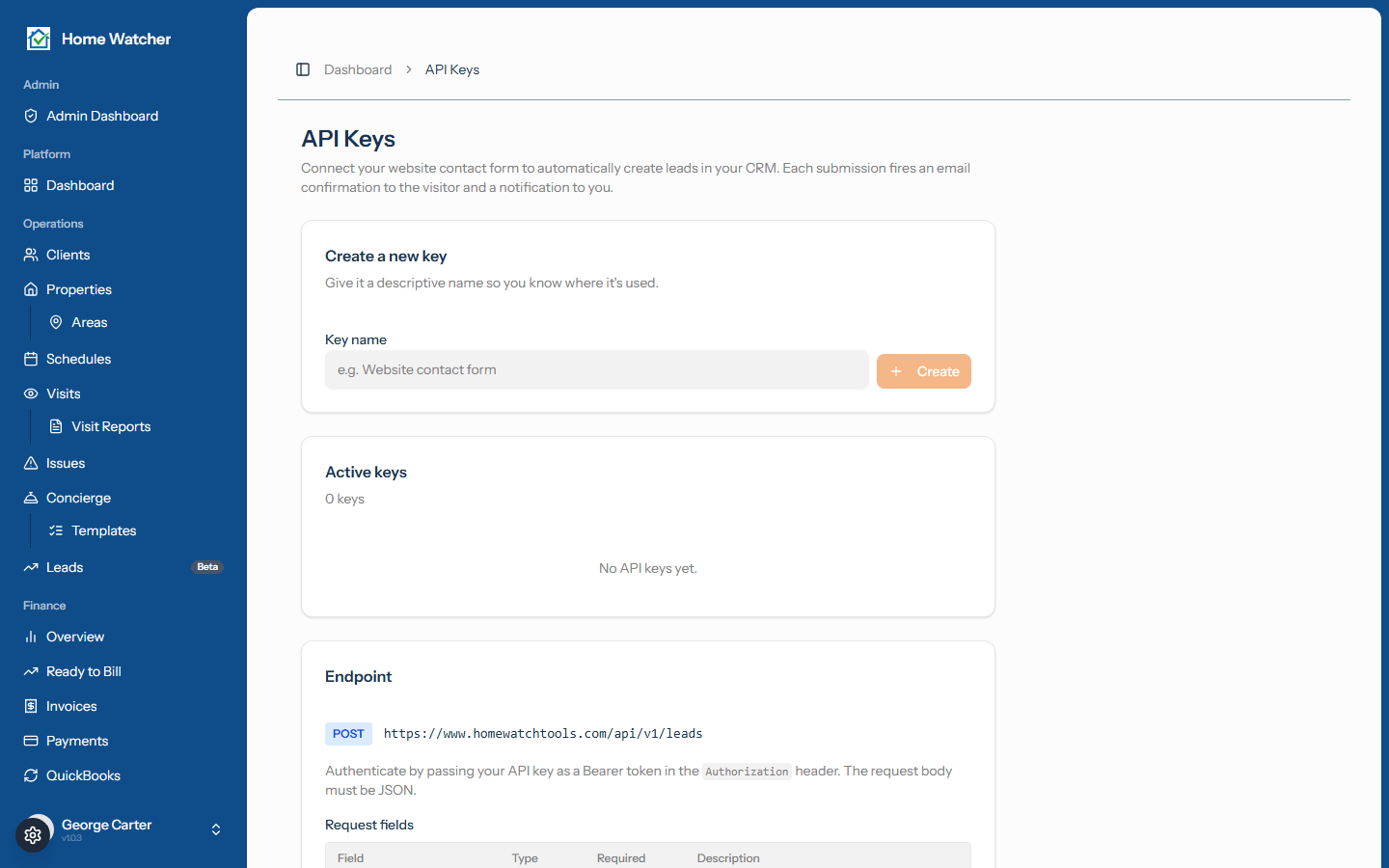This screenshot has height=868, width=1389.
Task: Click the Beta badge next to Leads
Action: (207, 567)
